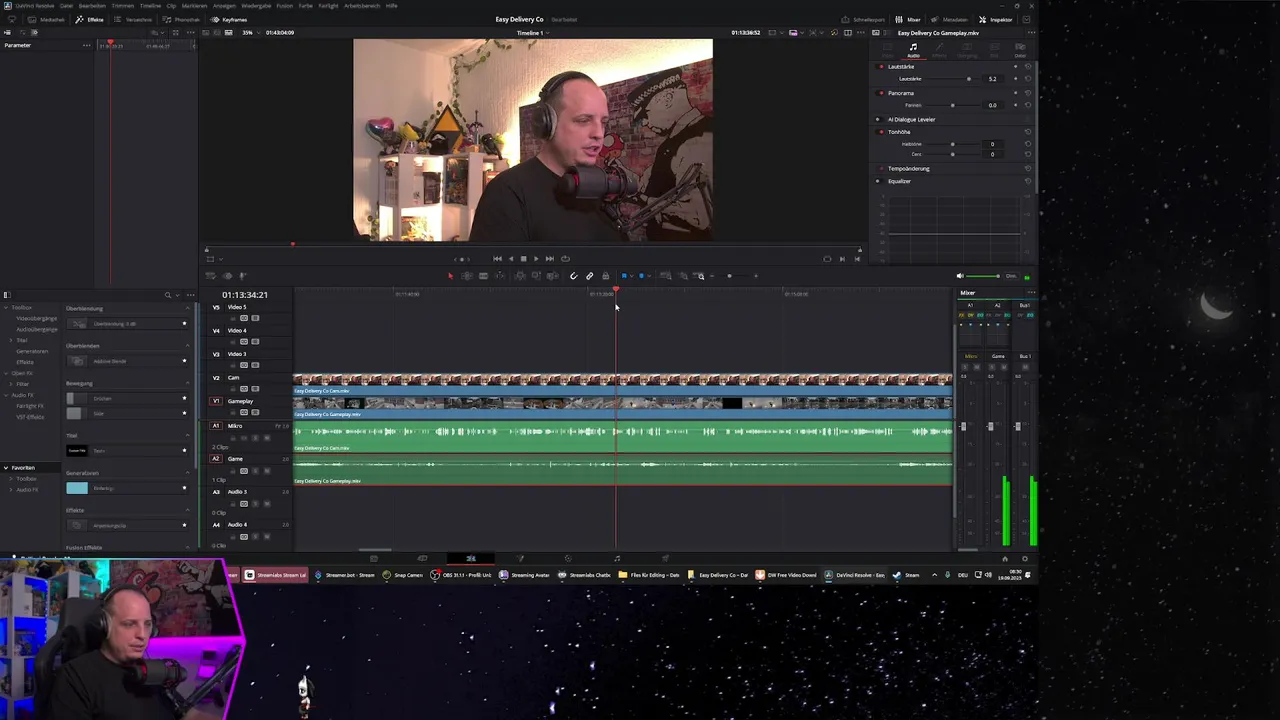Jump to the first frame with go-to-start button
Viewport: 1280px width, 720px height.
tap(497, 259)
